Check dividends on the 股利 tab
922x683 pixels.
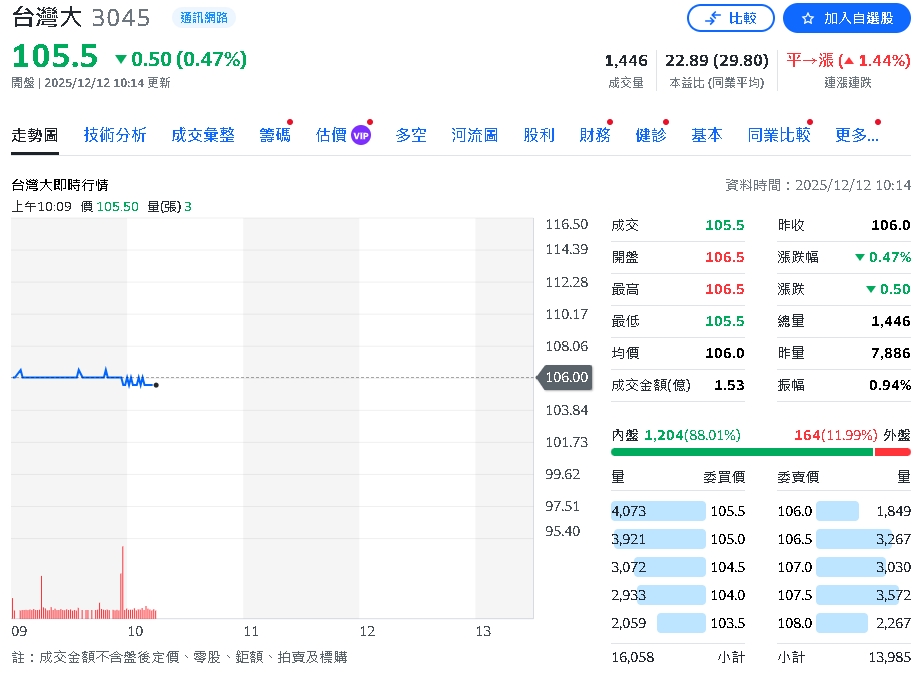point(538,134)
